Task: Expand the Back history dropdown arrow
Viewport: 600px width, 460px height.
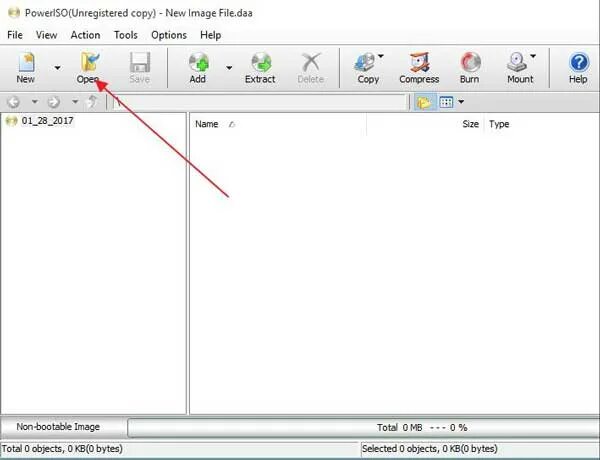Action: (34, 102)
